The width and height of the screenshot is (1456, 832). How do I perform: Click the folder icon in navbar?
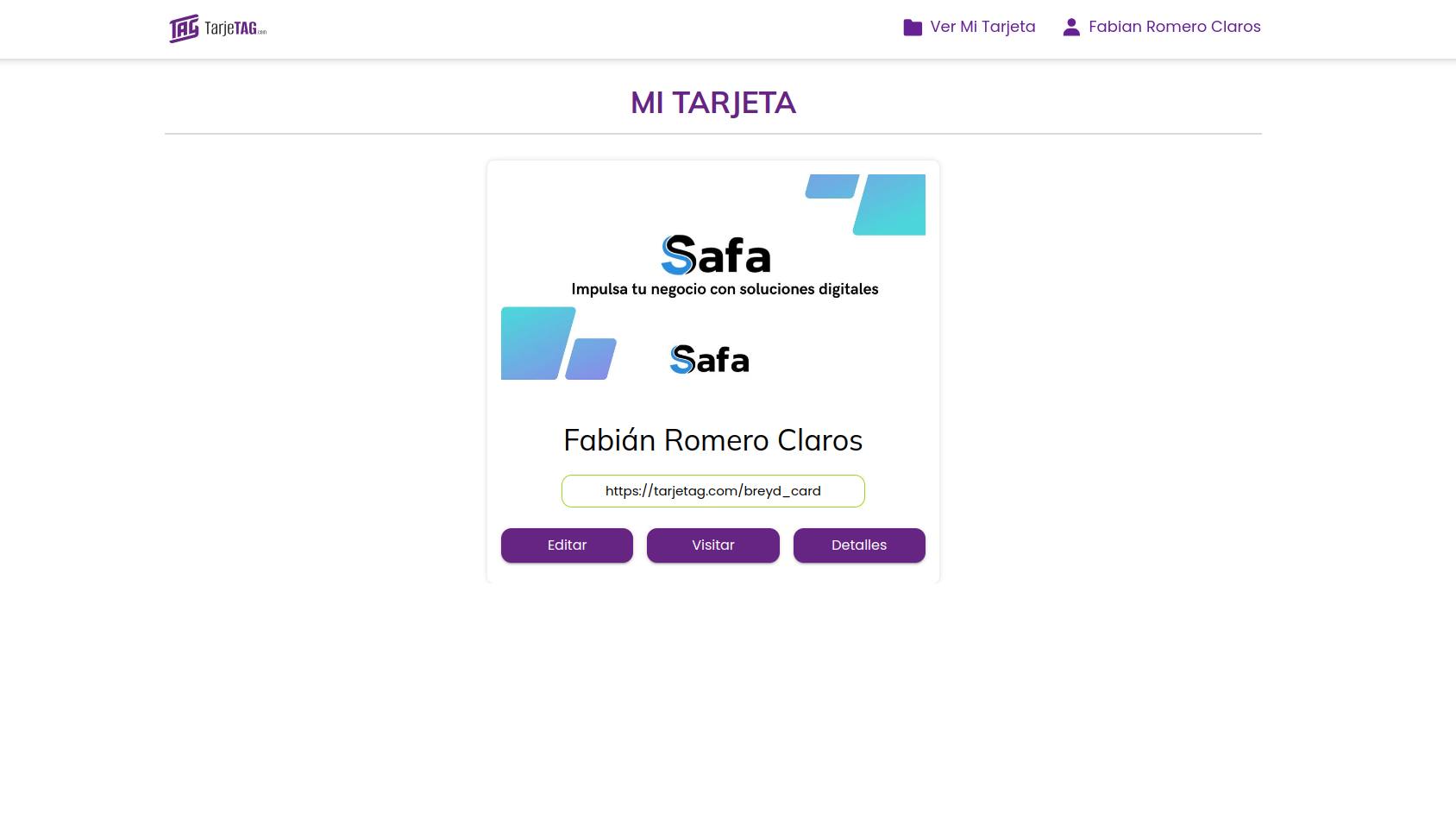[x=912, y=28]
